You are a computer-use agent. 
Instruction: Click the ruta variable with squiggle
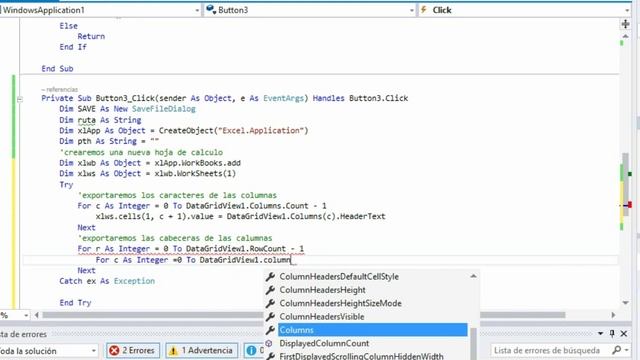pos(86,120)
